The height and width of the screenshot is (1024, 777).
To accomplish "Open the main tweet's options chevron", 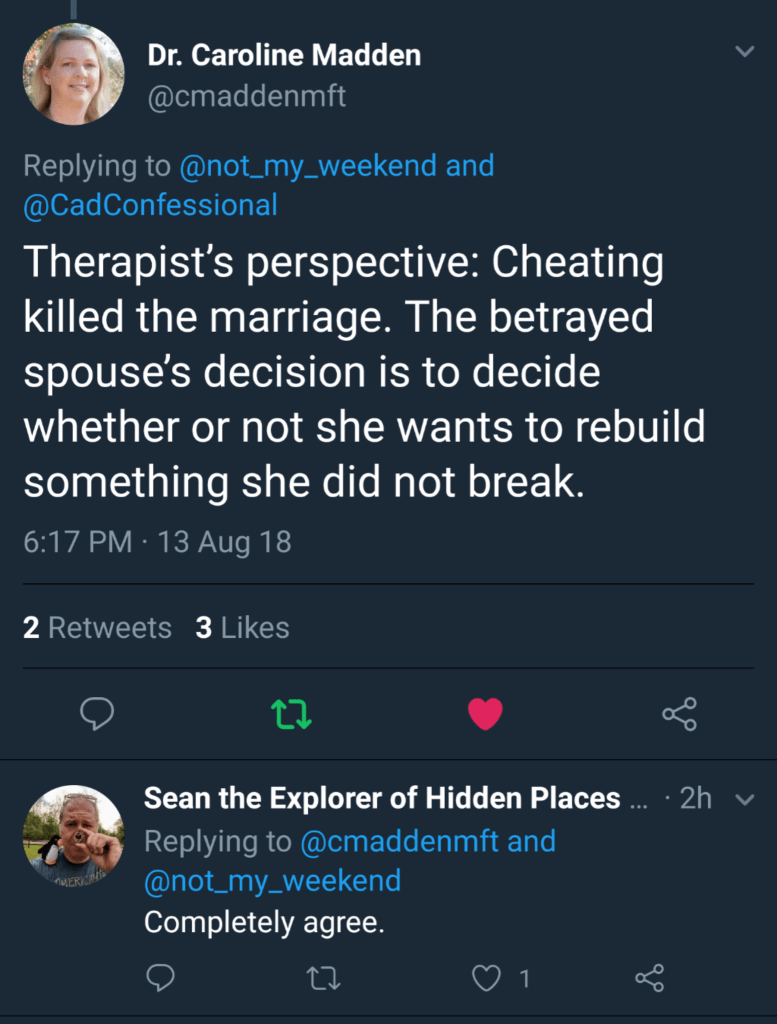I will 744,51.
